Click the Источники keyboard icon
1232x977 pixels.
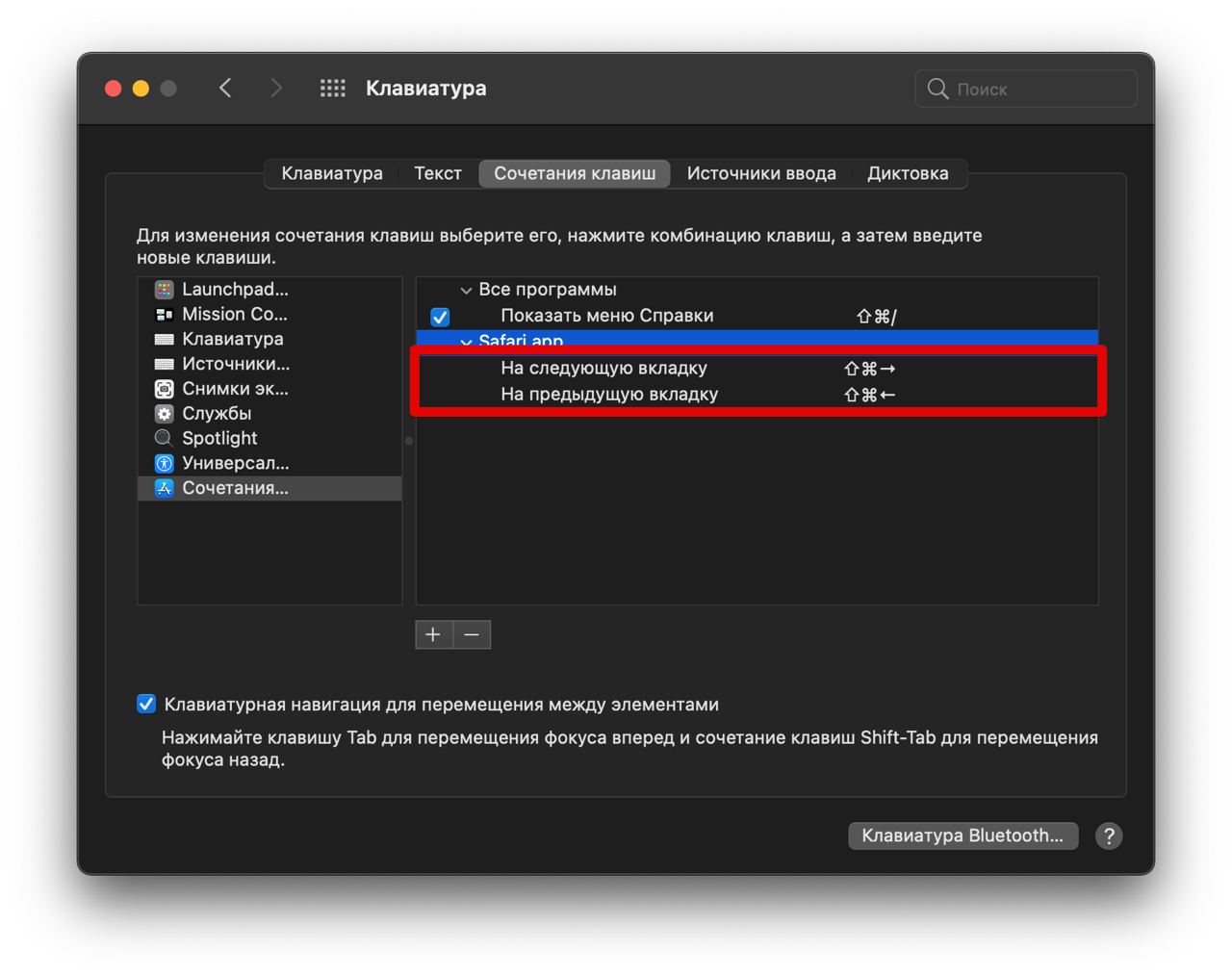pyautogui.click(x=165, y=364)
